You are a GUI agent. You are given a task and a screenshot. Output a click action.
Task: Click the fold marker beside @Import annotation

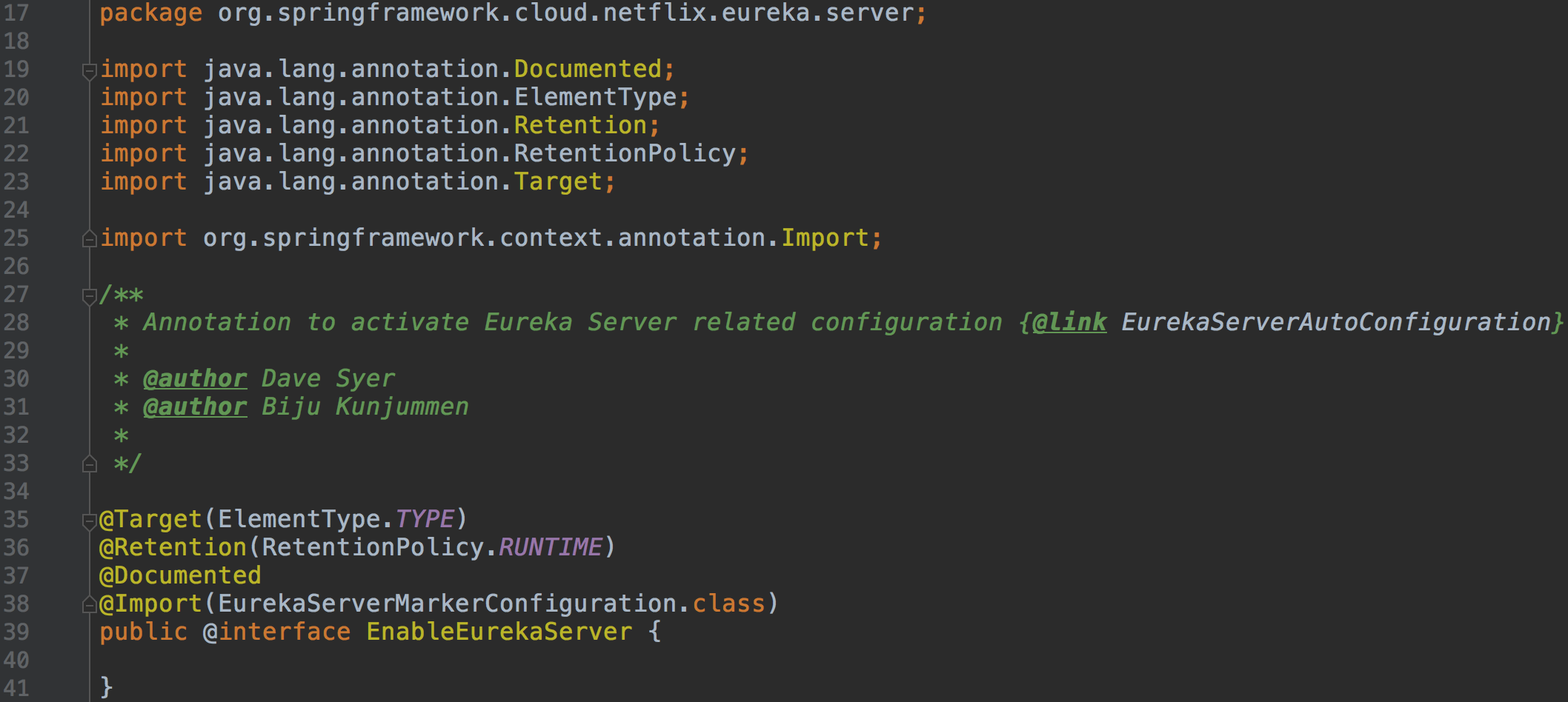89,605
